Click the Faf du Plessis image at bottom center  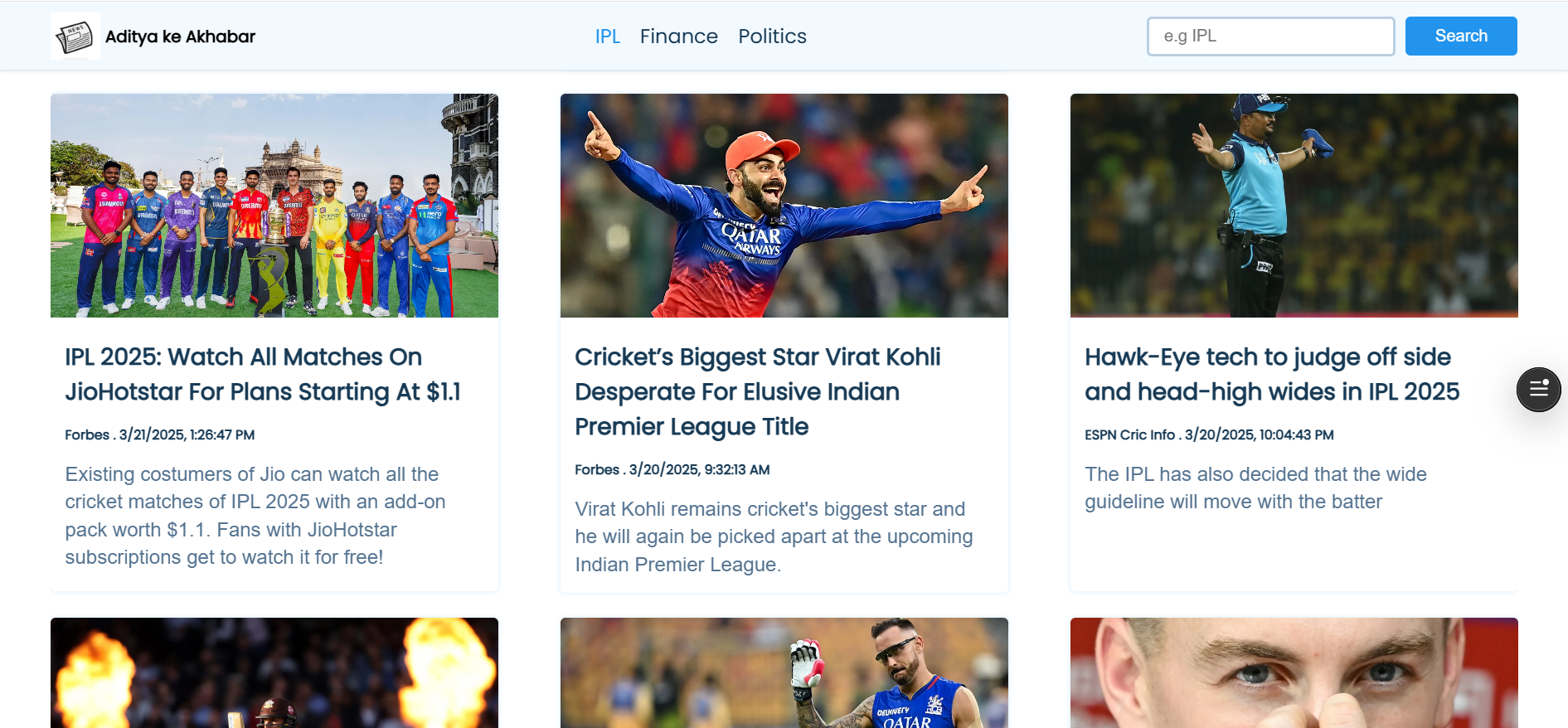point(784,672)
